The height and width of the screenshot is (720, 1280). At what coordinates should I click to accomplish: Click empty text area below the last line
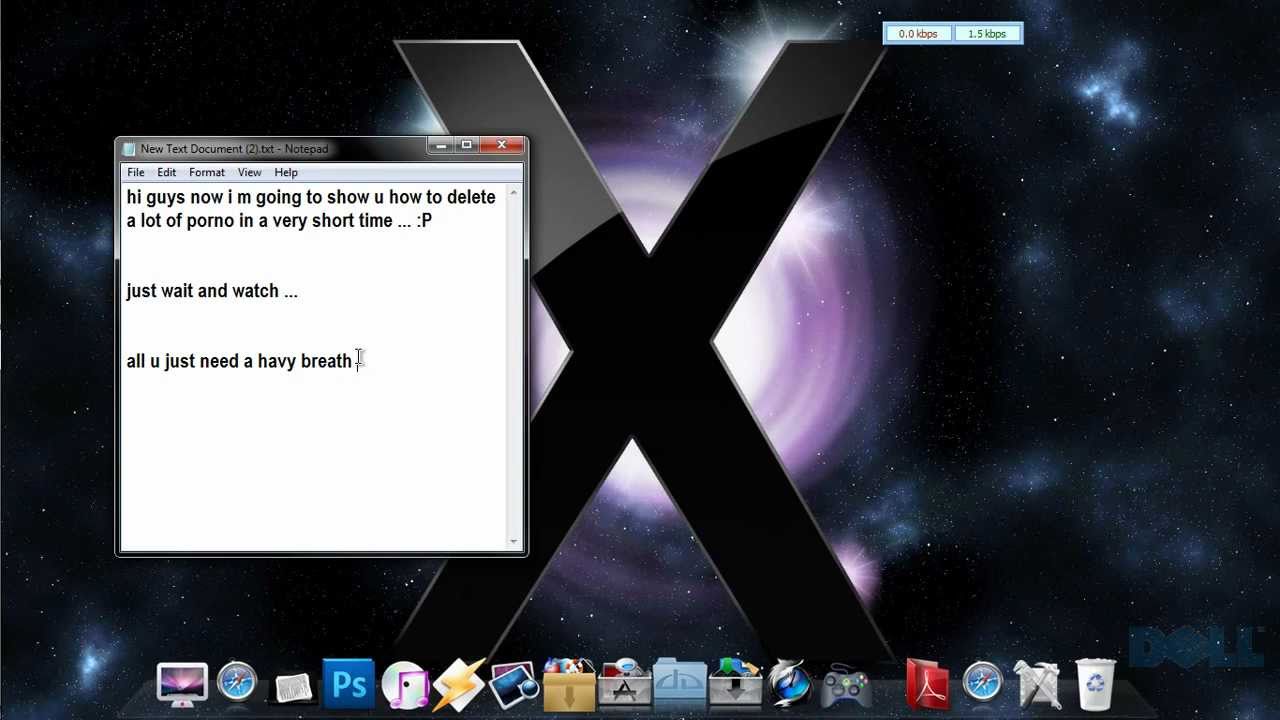315,460
